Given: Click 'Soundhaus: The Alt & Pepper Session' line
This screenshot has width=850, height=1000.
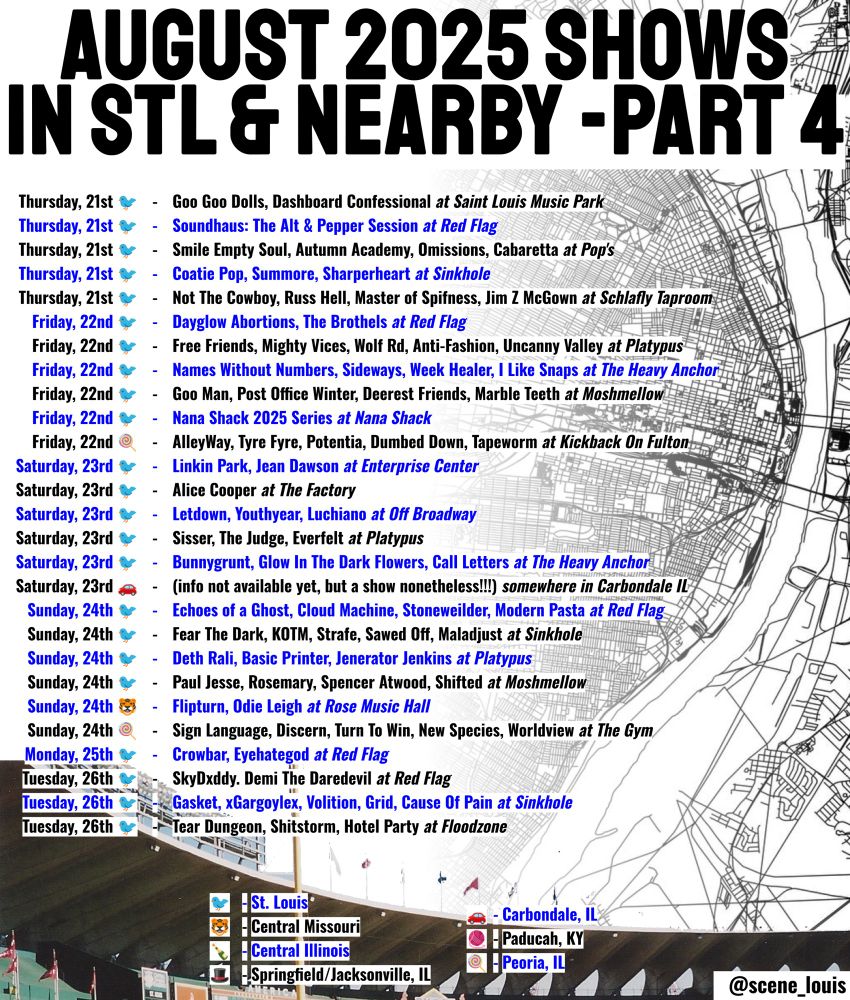Looking at the screenshot, I should point(335,226).
